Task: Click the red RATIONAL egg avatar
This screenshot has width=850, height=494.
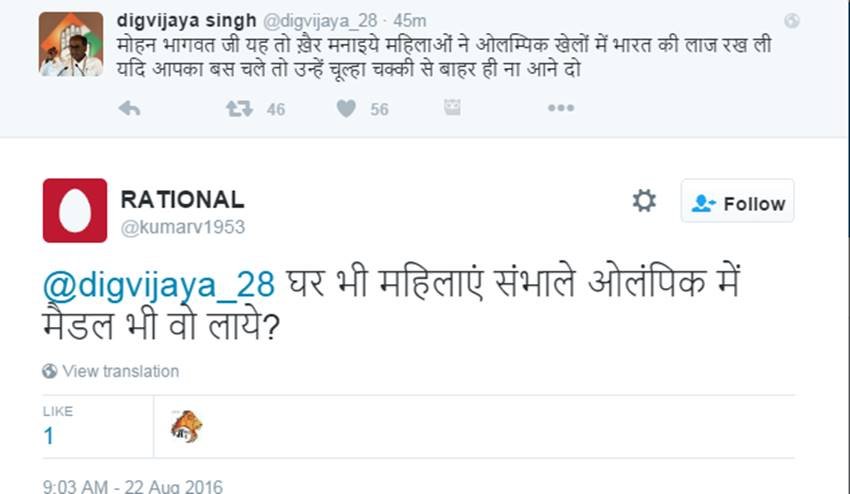Action: 74,210
